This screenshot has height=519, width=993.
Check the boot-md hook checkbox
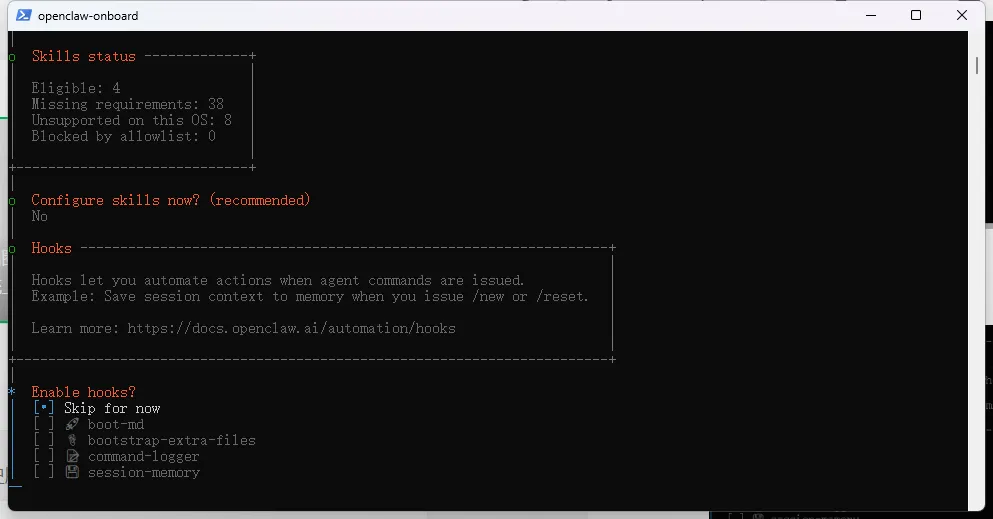pos(44,424)
